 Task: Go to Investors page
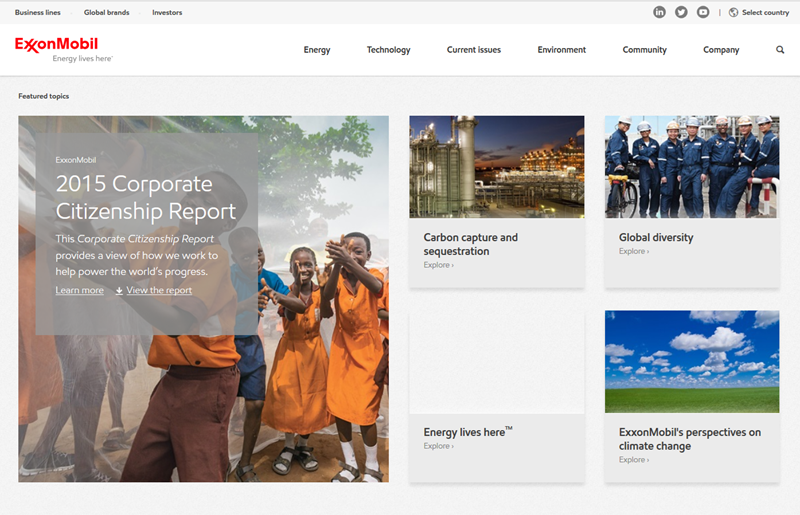(167, 12)
